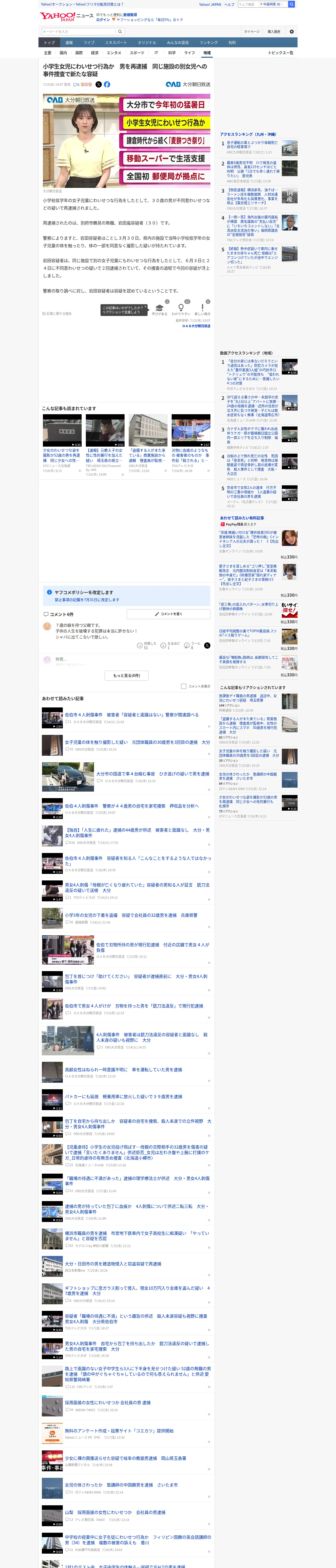Tick the コメント非表示 checkbox
This screenshot has width=336, height=1568.
[183, 686]
